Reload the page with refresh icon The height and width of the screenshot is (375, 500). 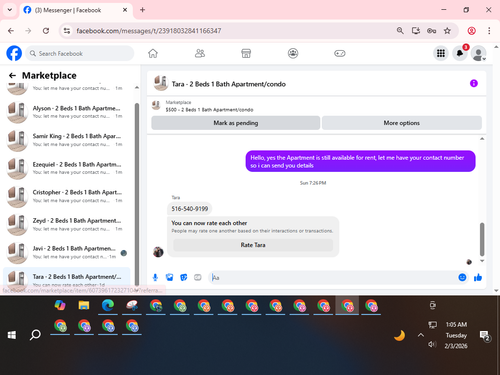46,31
